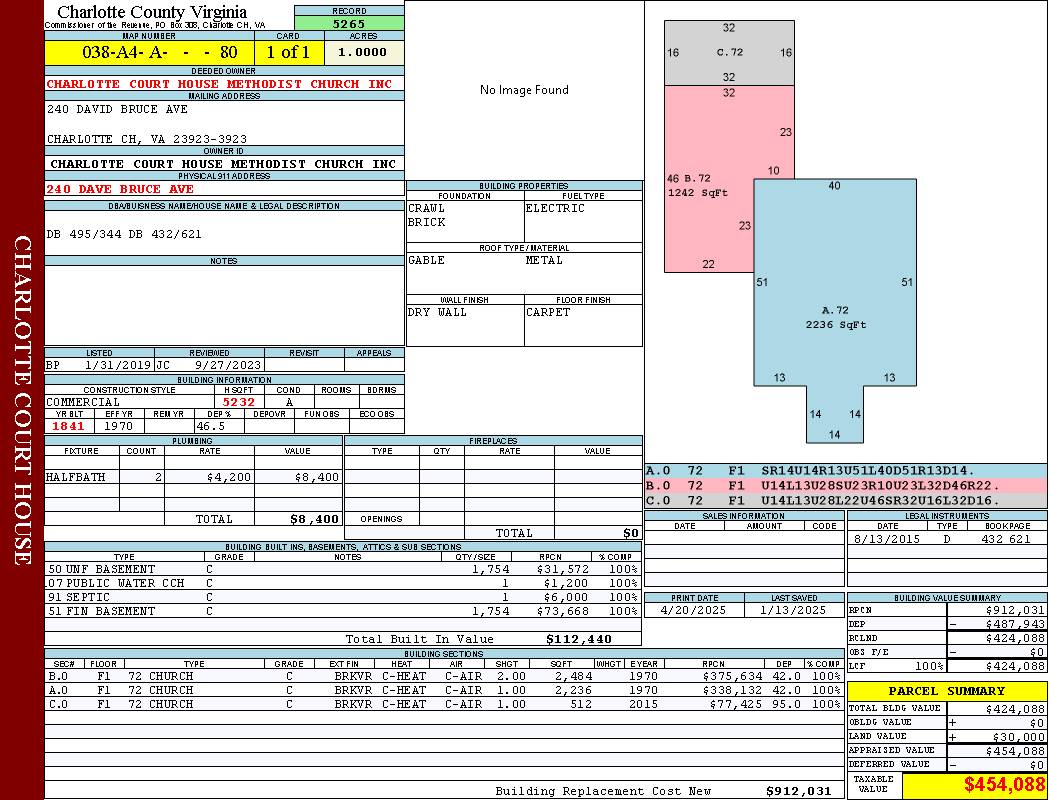Click the No Image Found placeholder
Screen dimensions: 1050x800
pyautogui.click(x=524, y=90)
